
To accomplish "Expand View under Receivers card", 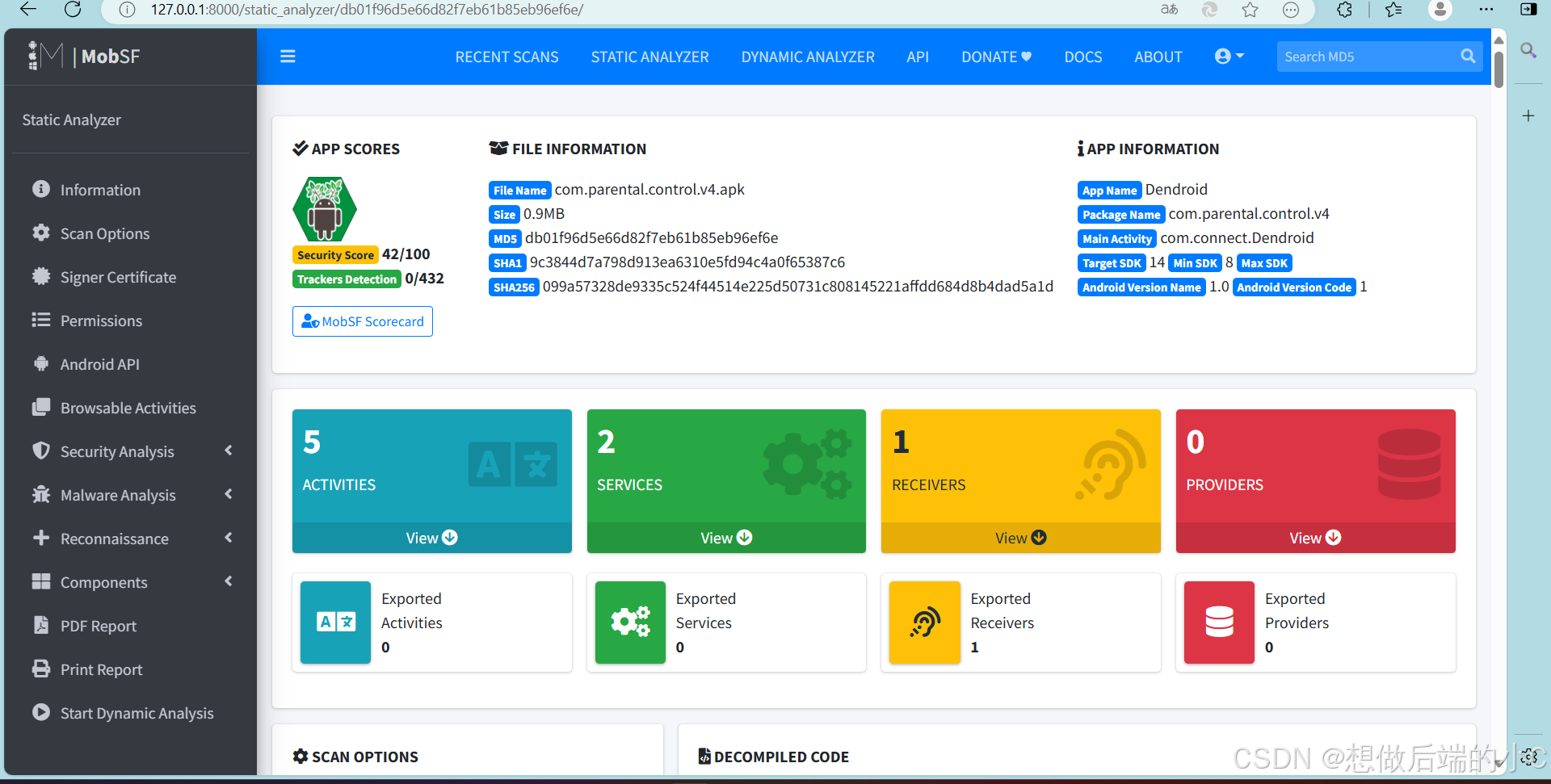I will coord(1021,538).
